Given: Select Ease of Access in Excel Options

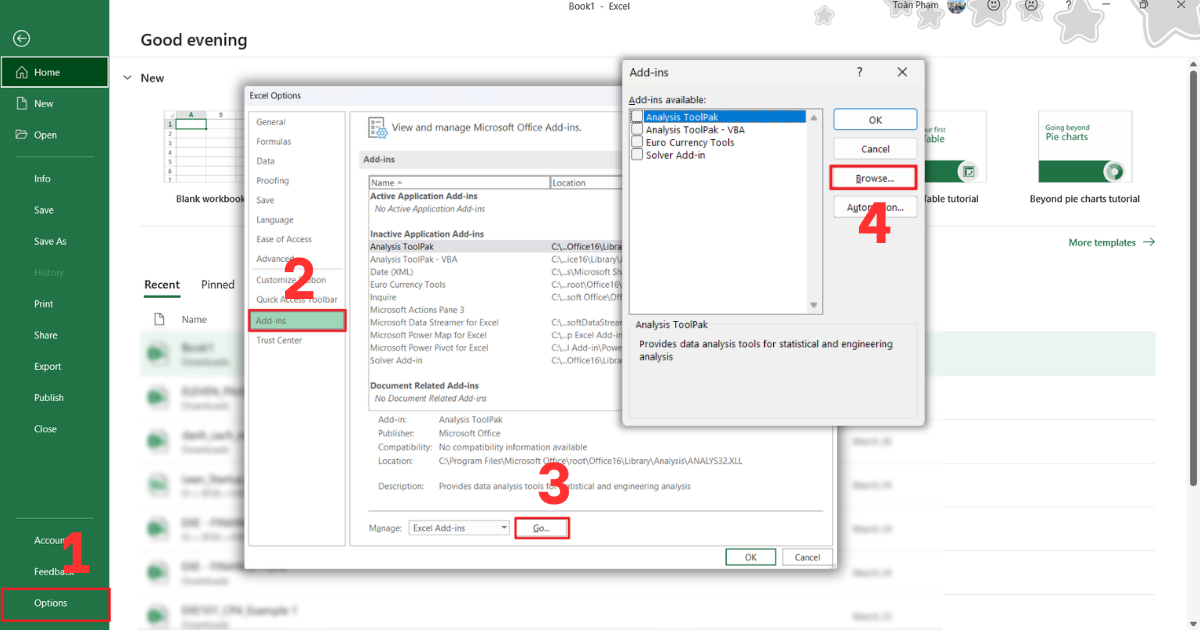Looking at the screenshot, I should tap(284, 239).
